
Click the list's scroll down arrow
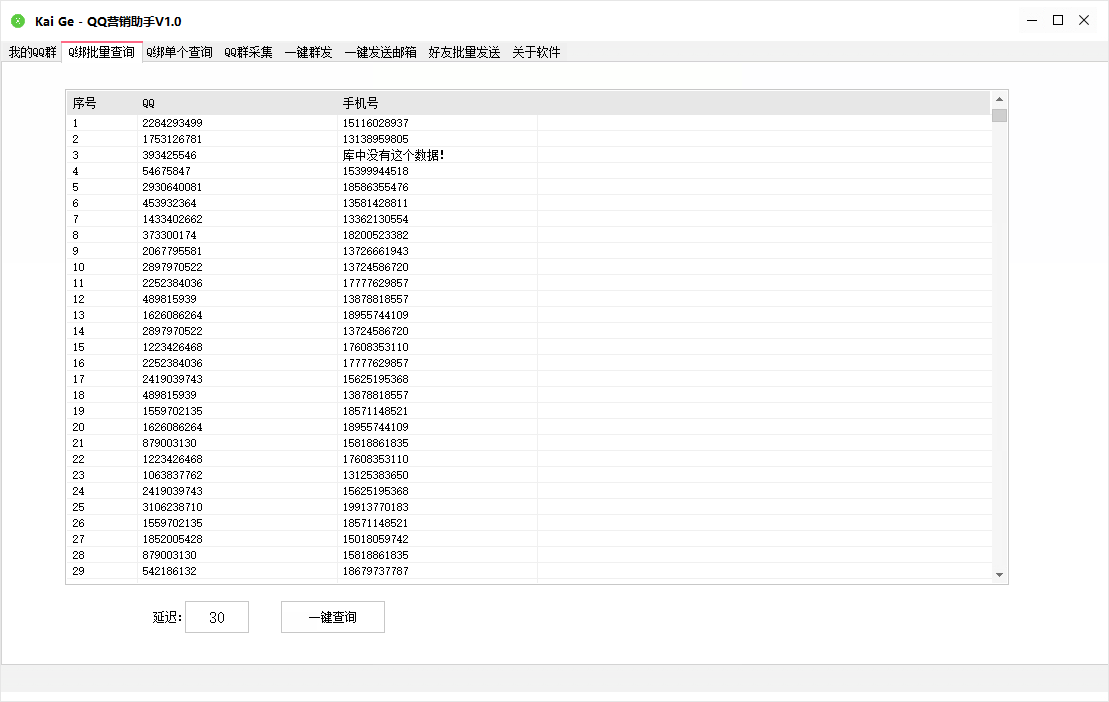999,575
